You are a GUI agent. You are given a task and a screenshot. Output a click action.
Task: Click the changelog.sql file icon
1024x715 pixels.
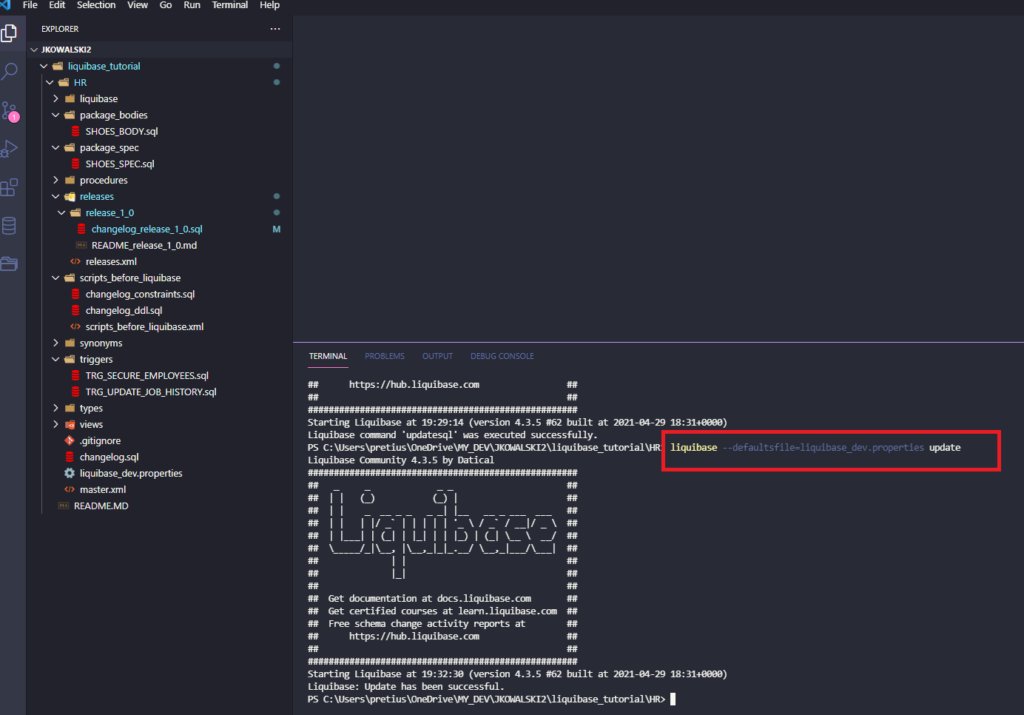click(70, 457)
